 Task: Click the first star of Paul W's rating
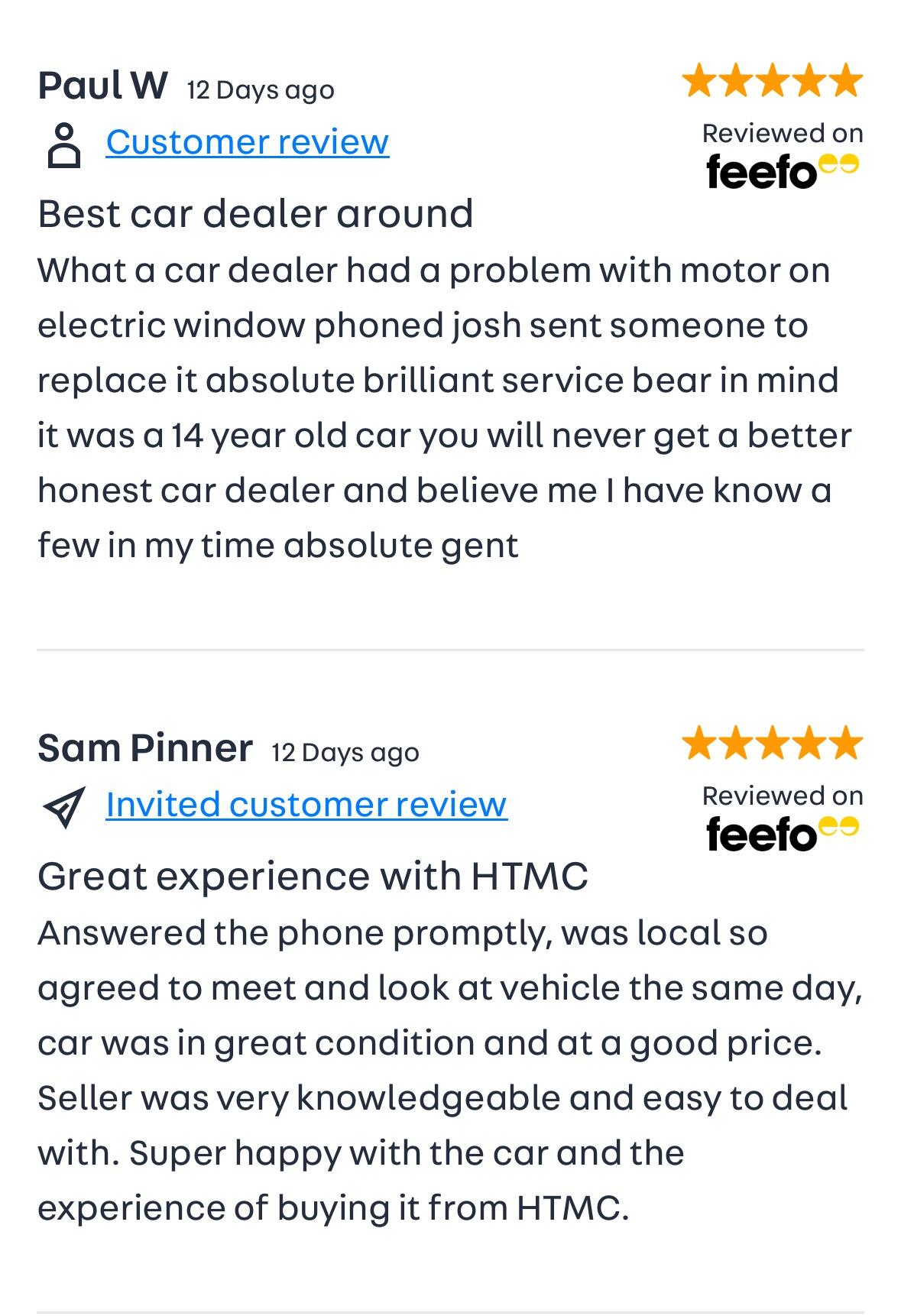pos(698,81)
